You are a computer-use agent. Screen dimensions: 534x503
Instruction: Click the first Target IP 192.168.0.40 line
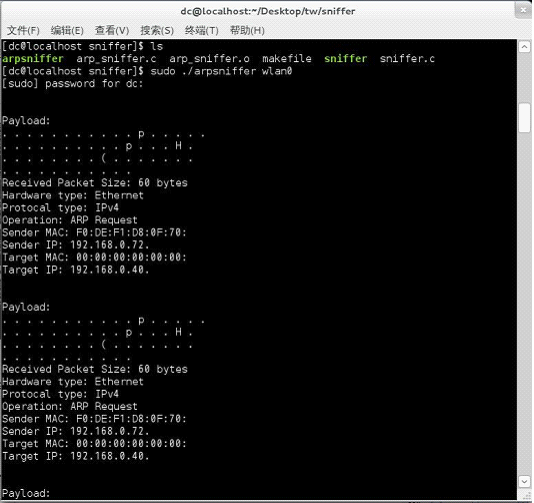point(76,270)
